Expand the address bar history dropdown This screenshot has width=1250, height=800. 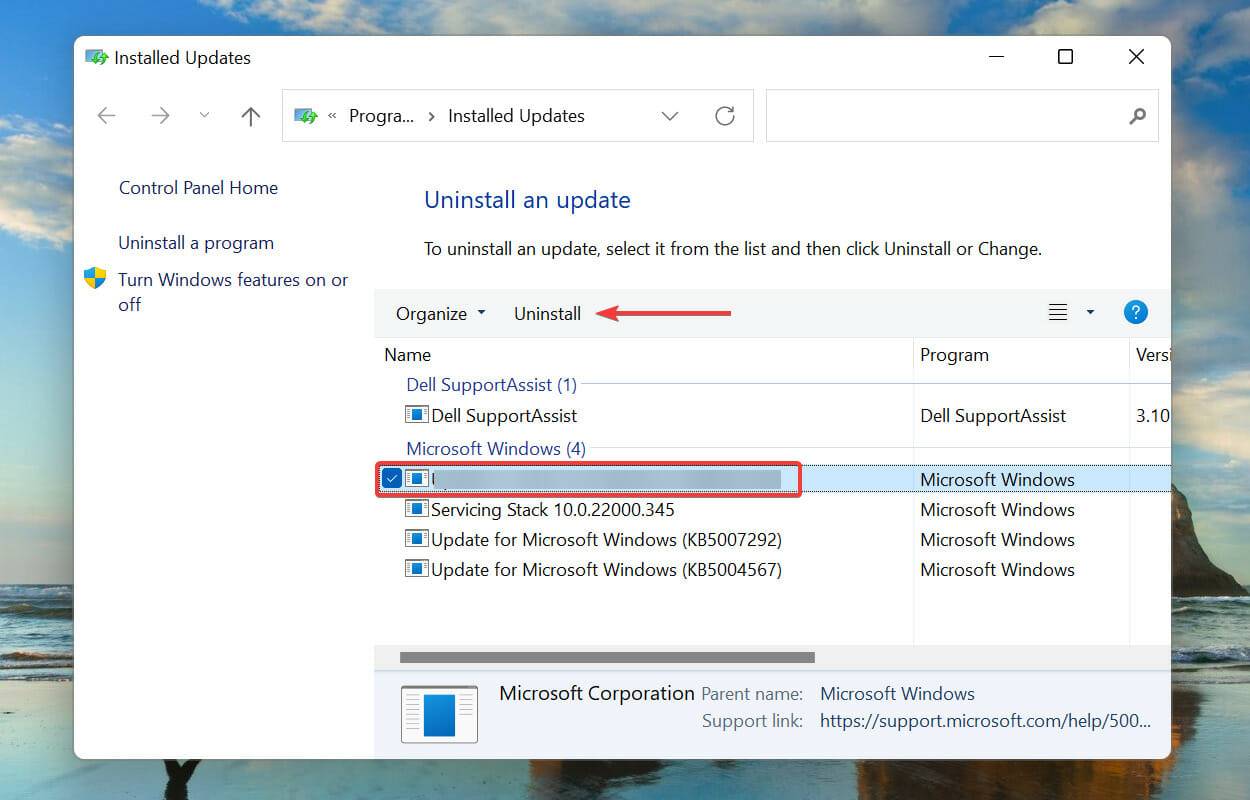coord(670,116)
